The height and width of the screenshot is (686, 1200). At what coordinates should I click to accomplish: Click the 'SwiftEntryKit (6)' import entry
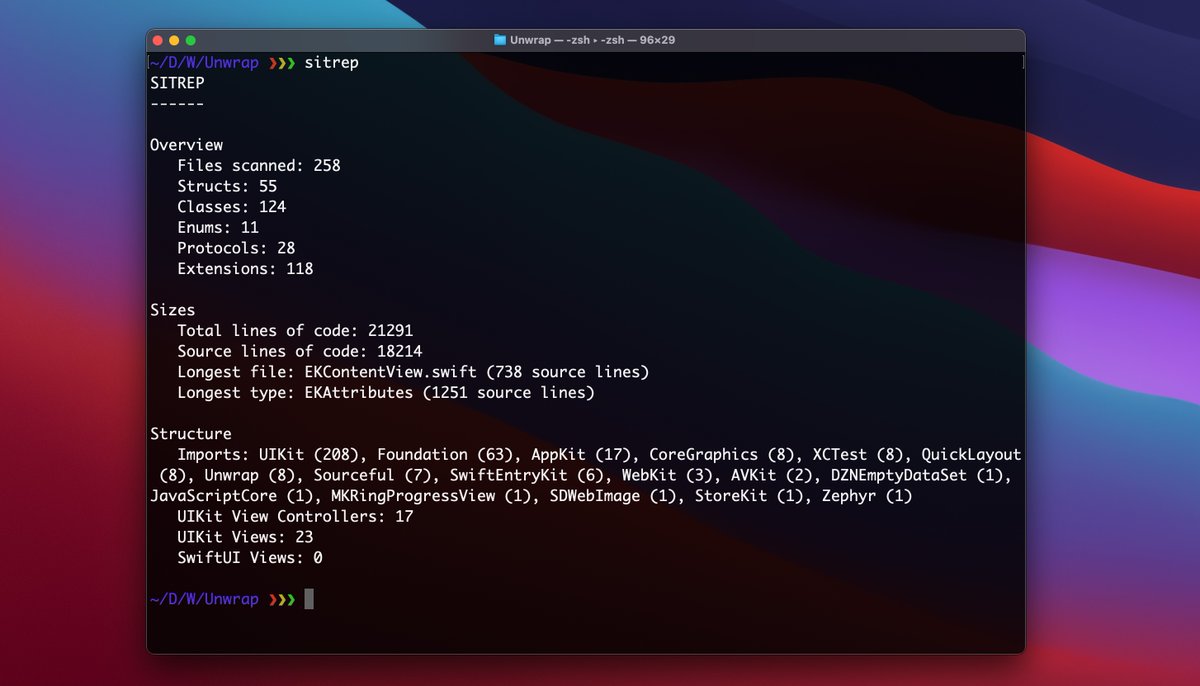coord(527,476)
